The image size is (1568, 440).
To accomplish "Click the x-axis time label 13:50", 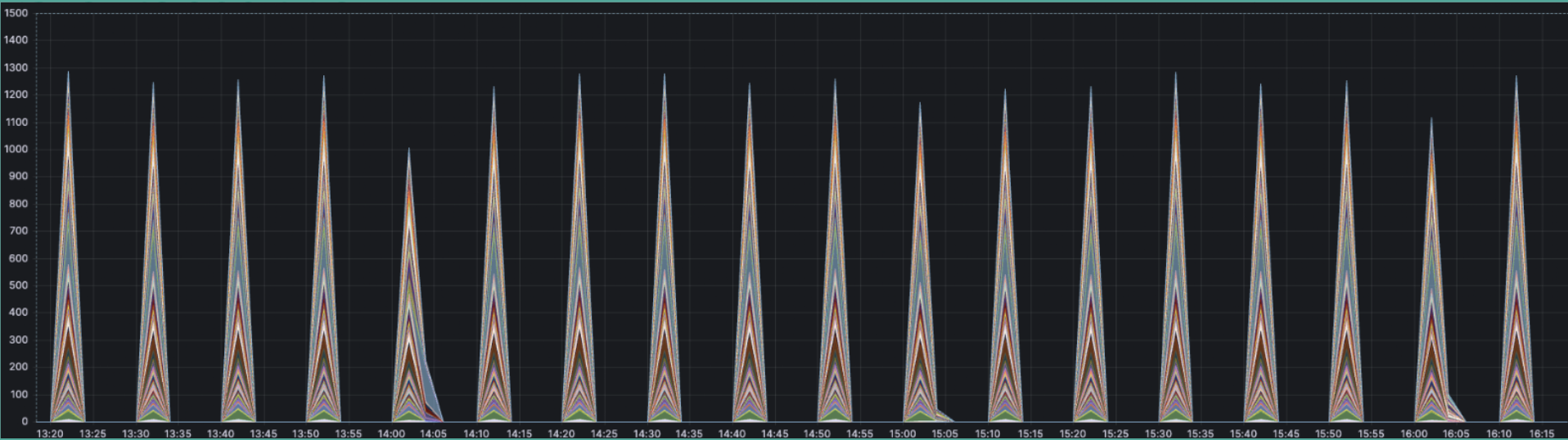I will 305,433.
